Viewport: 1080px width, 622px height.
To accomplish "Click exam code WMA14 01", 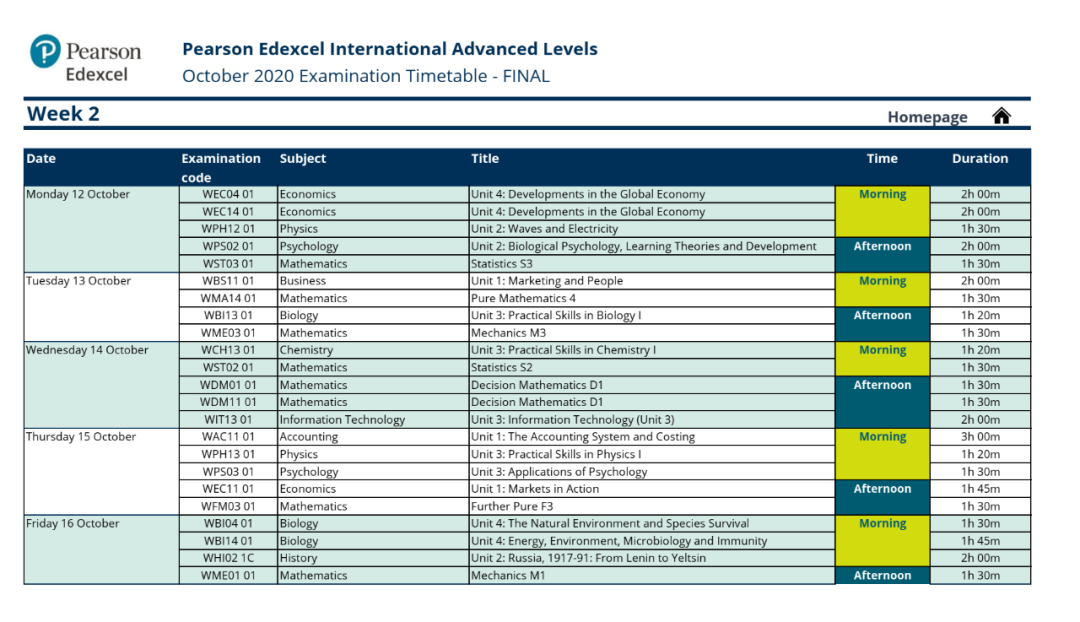I will pos(228,298).
